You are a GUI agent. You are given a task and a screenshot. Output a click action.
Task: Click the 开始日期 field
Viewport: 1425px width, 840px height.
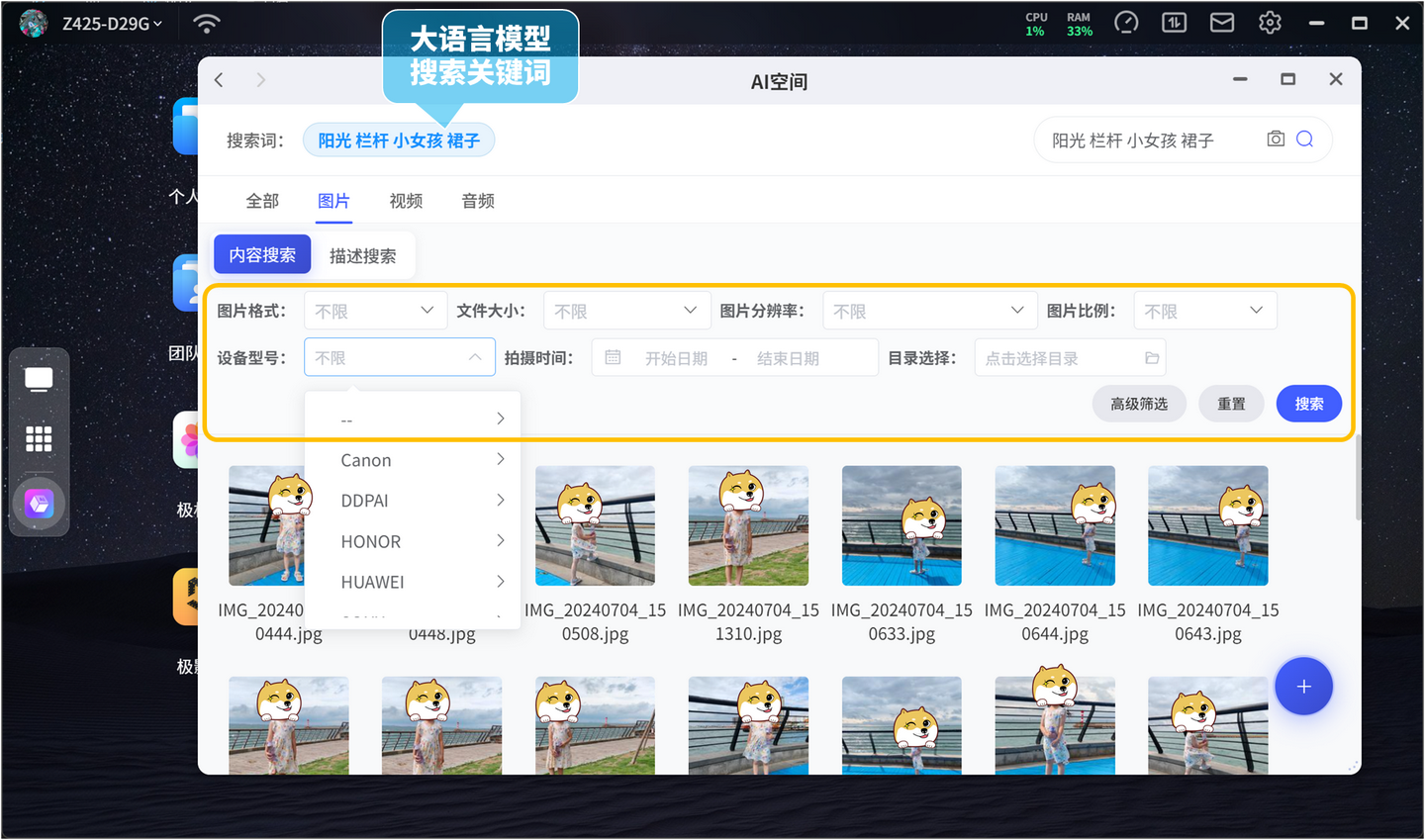677,358
